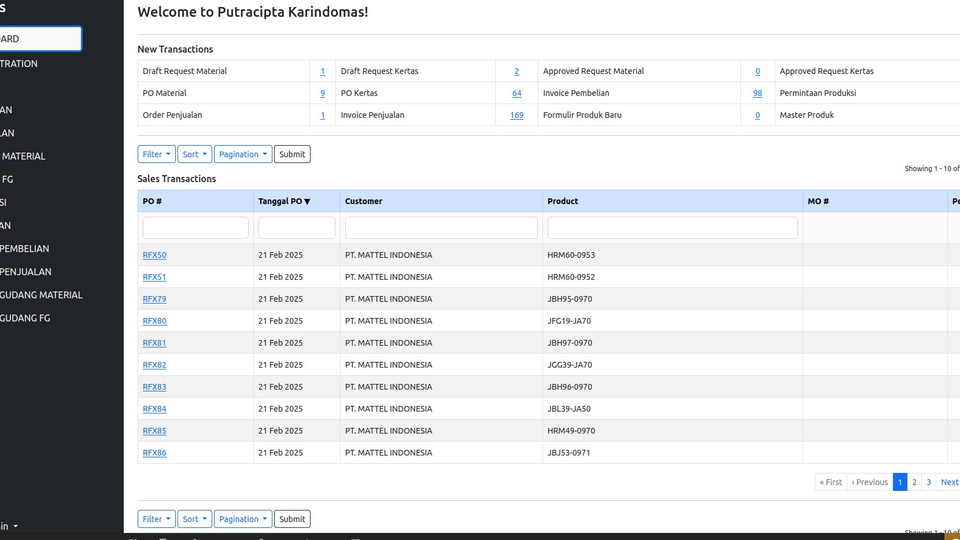
Task: Open the Pagination dropdown below the table
Action: [x=242, y=519]
